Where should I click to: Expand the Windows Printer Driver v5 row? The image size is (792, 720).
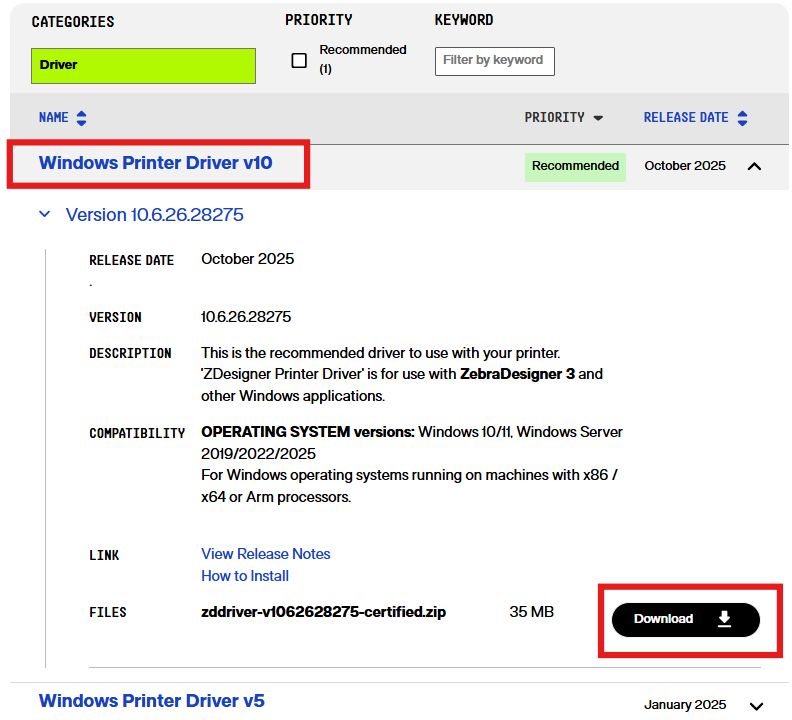coord(756,706)
